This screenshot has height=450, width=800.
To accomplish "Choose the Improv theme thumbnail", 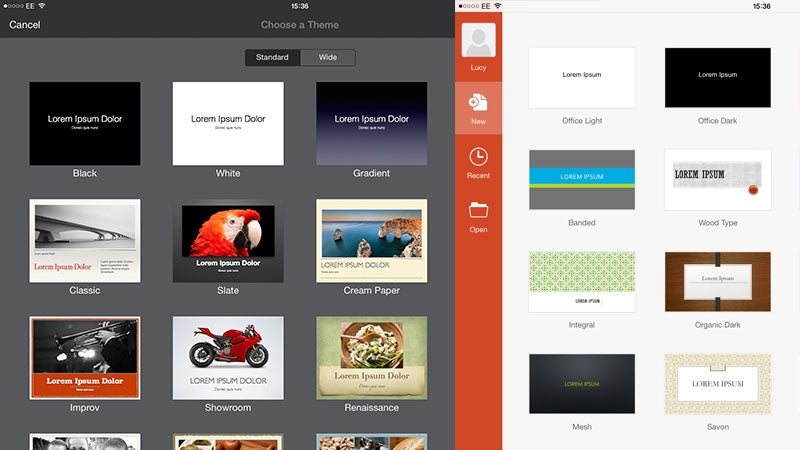I will (85, 358).
